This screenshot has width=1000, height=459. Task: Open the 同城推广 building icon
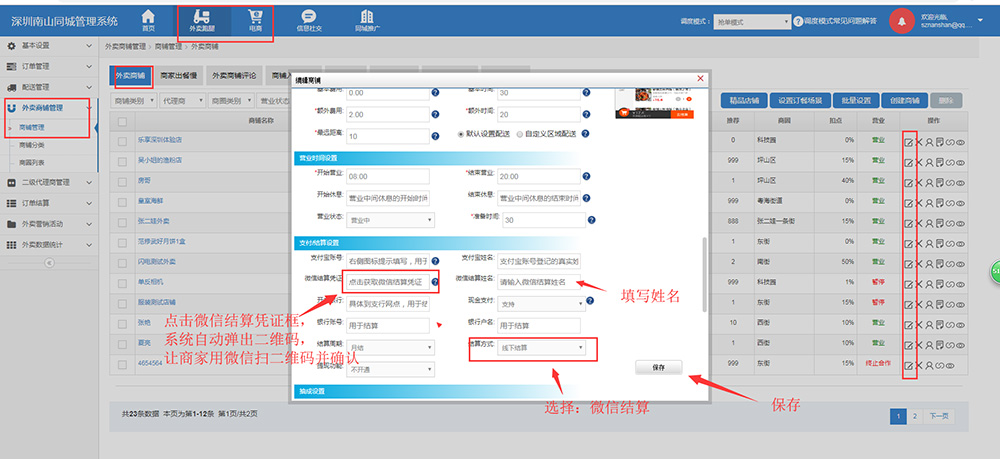pyautogui.click(x=367, y=20)
